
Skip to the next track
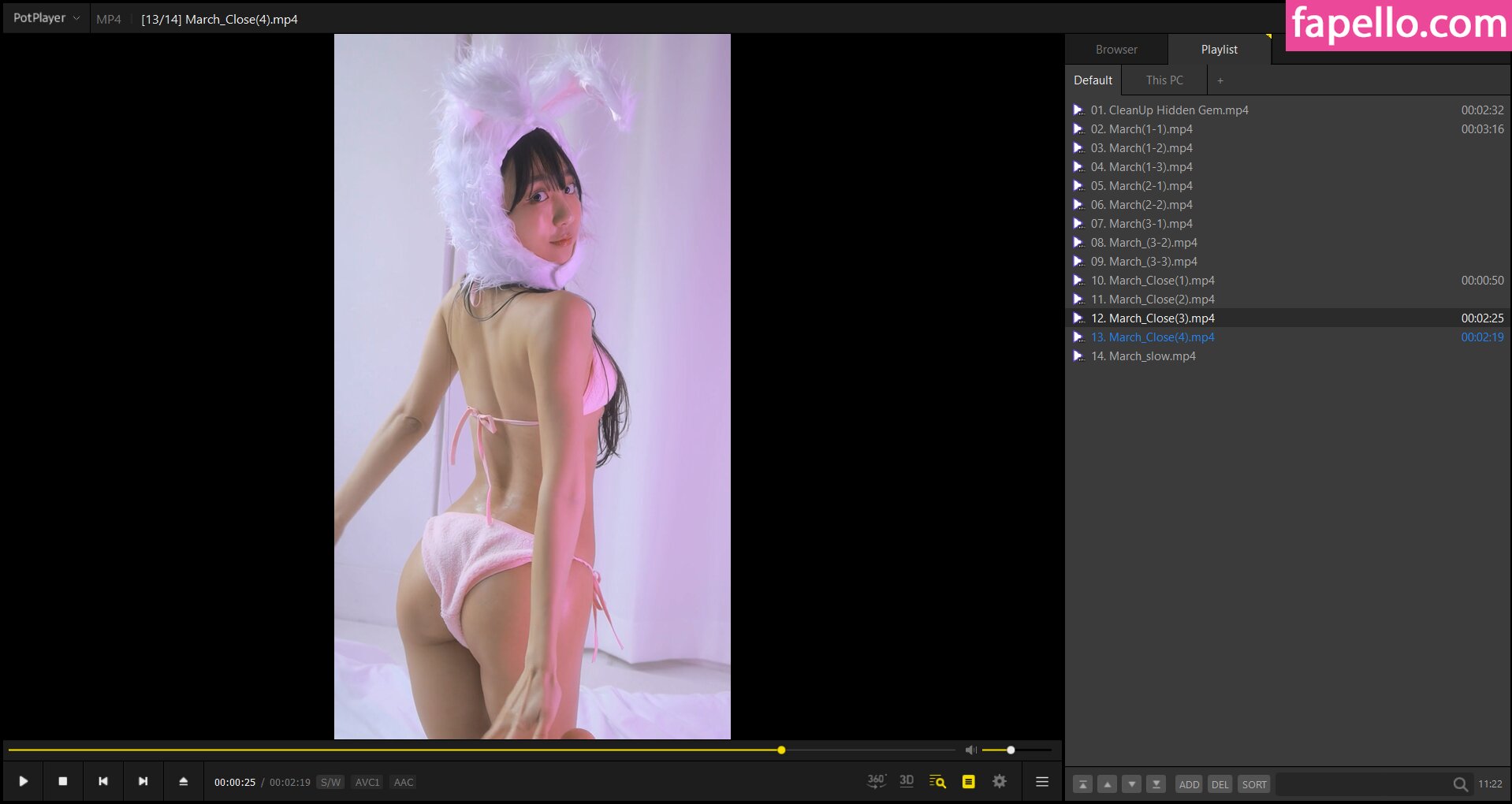pyautogui.click(x=143, y=781)
